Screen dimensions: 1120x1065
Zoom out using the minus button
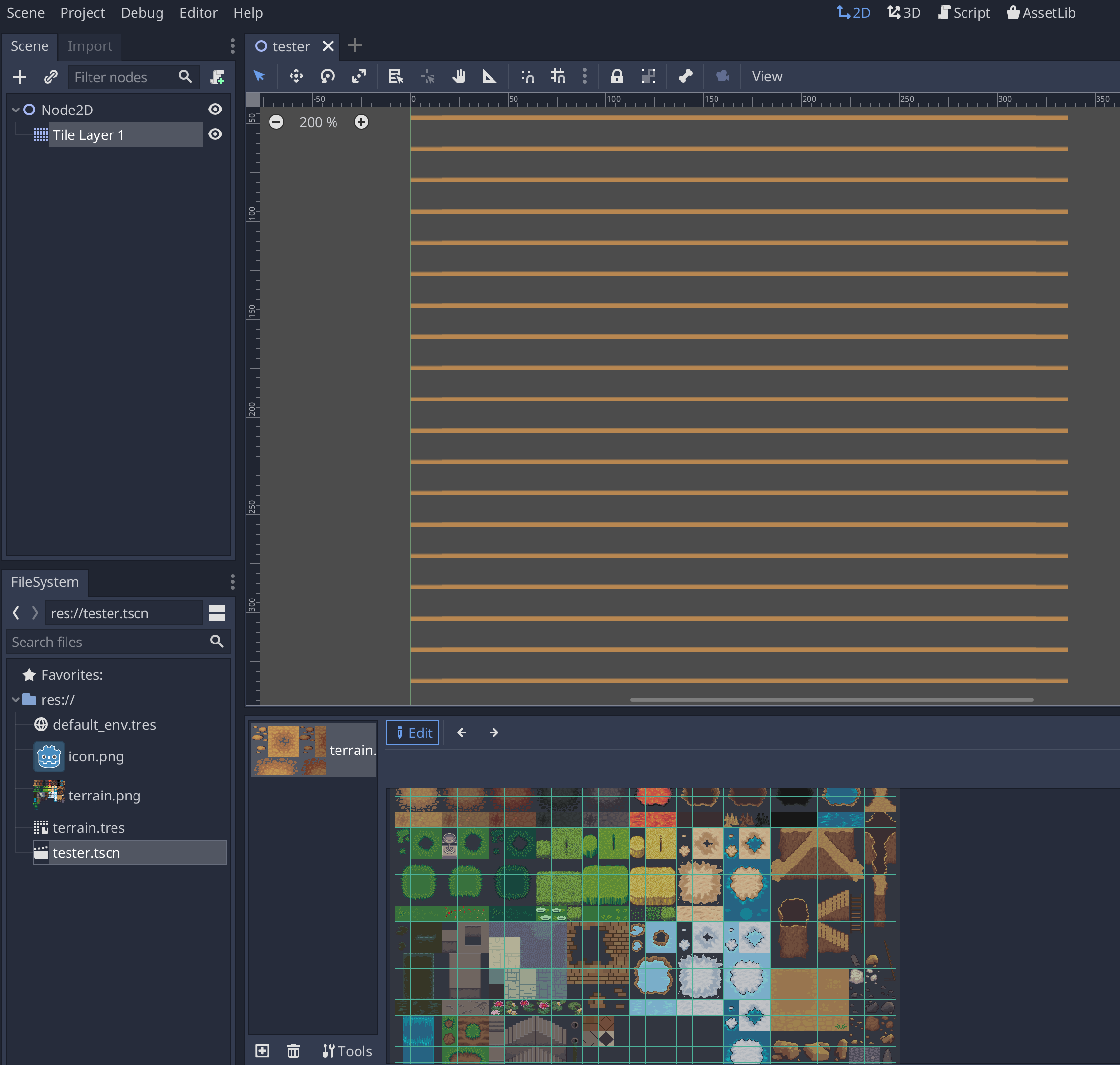[x=277, y=121]
